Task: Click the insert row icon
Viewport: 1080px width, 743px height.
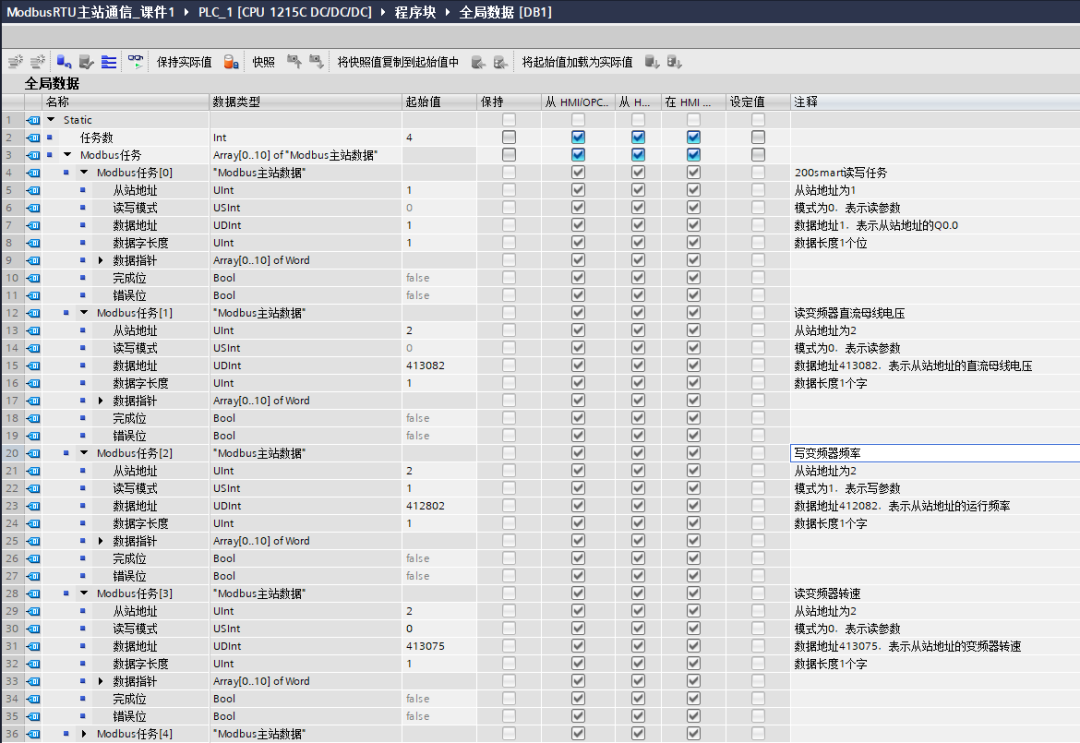Action: coord(14,61)
